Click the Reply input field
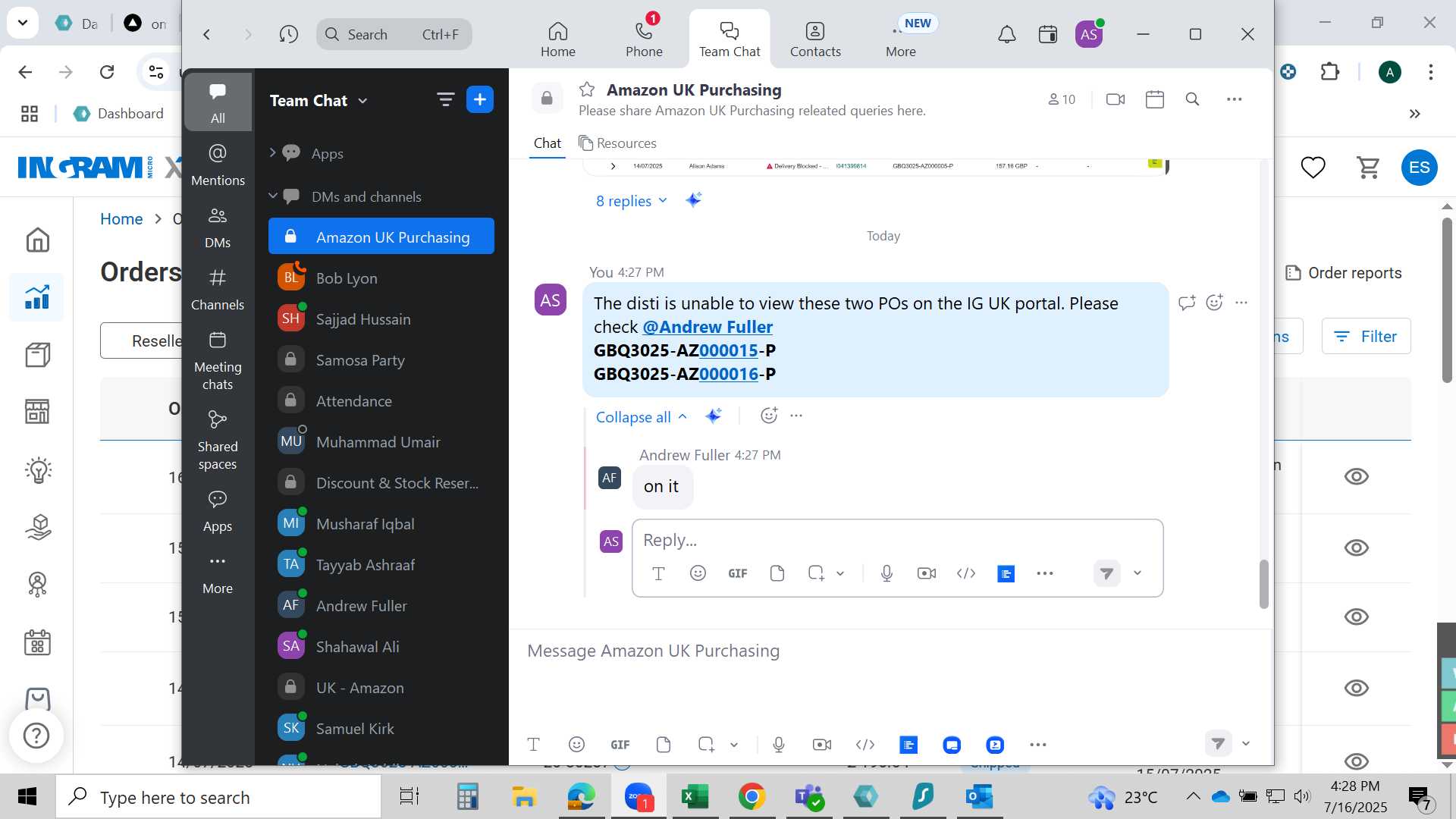 (x=897, y=540)
